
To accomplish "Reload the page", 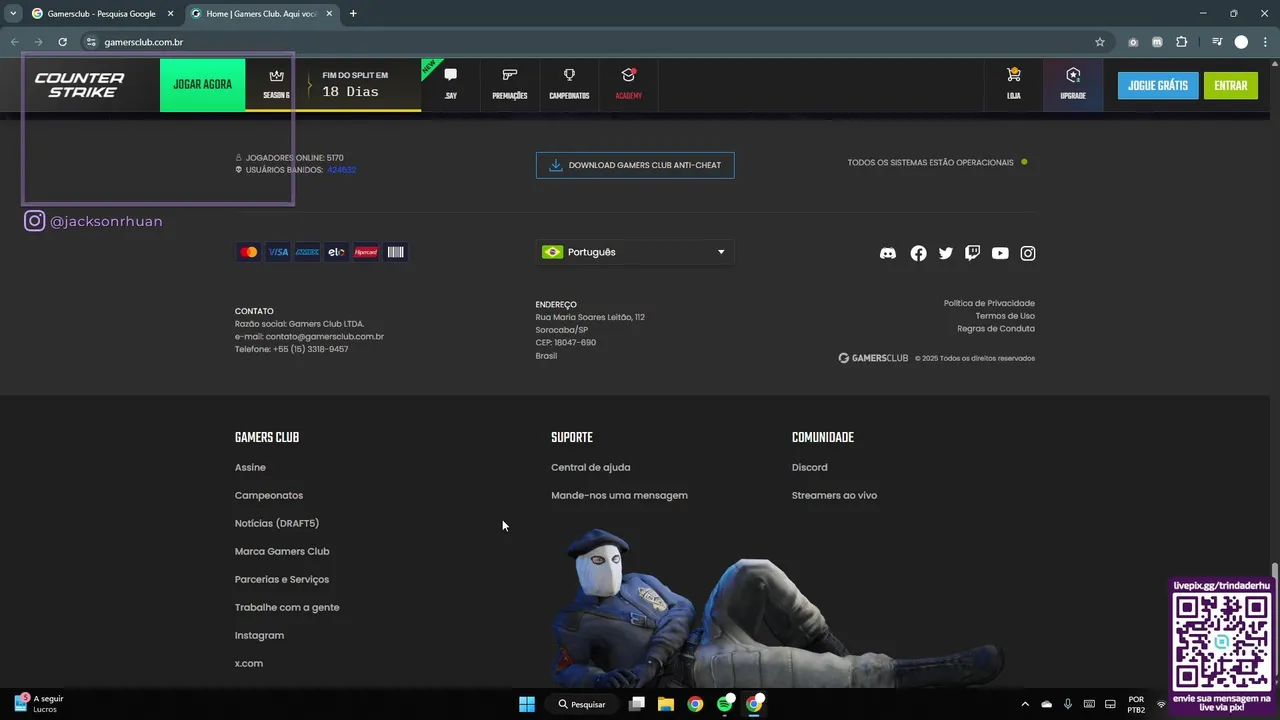I will click(62, 42).
